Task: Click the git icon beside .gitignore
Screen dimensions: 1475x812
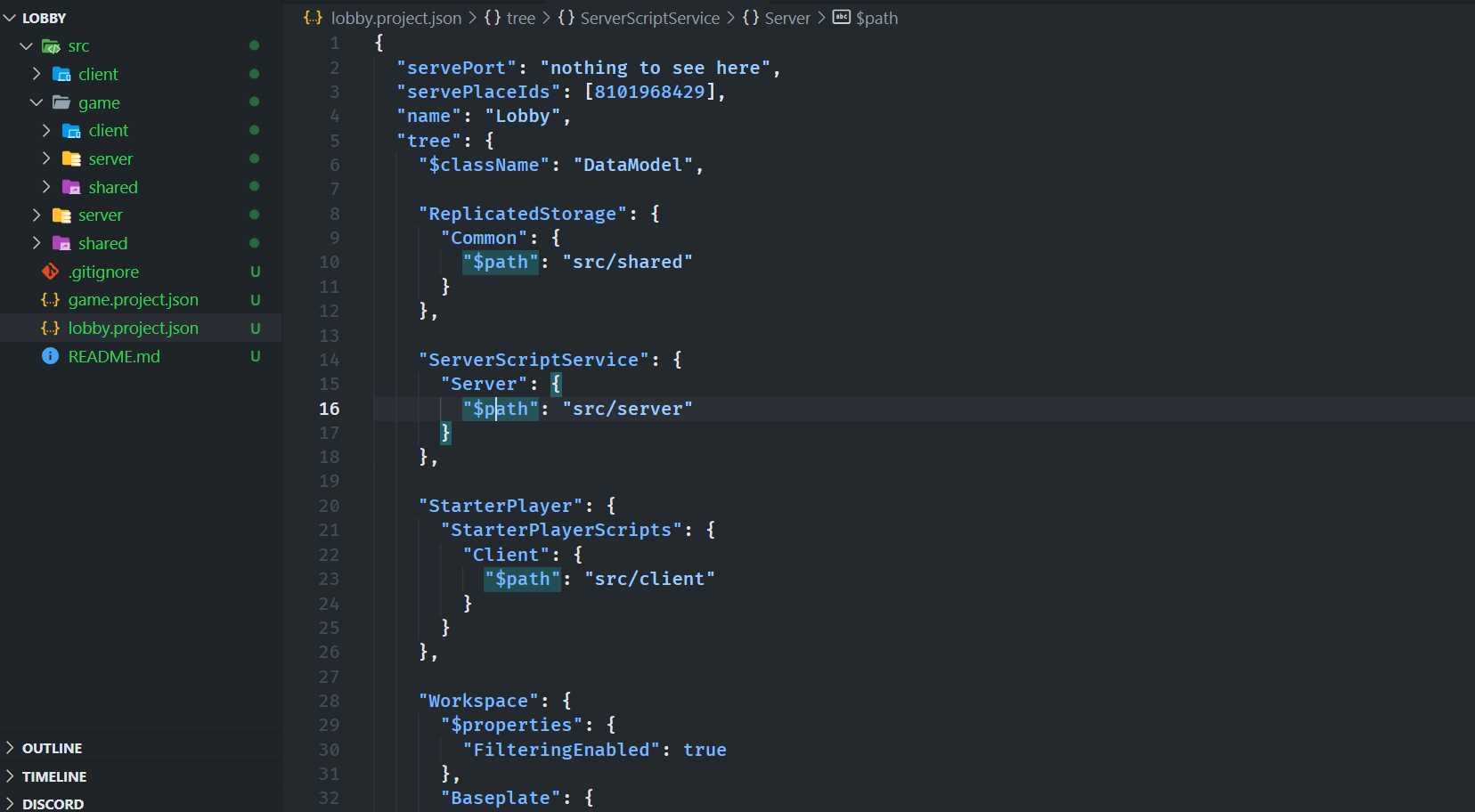Action: [x=50, y=272]
